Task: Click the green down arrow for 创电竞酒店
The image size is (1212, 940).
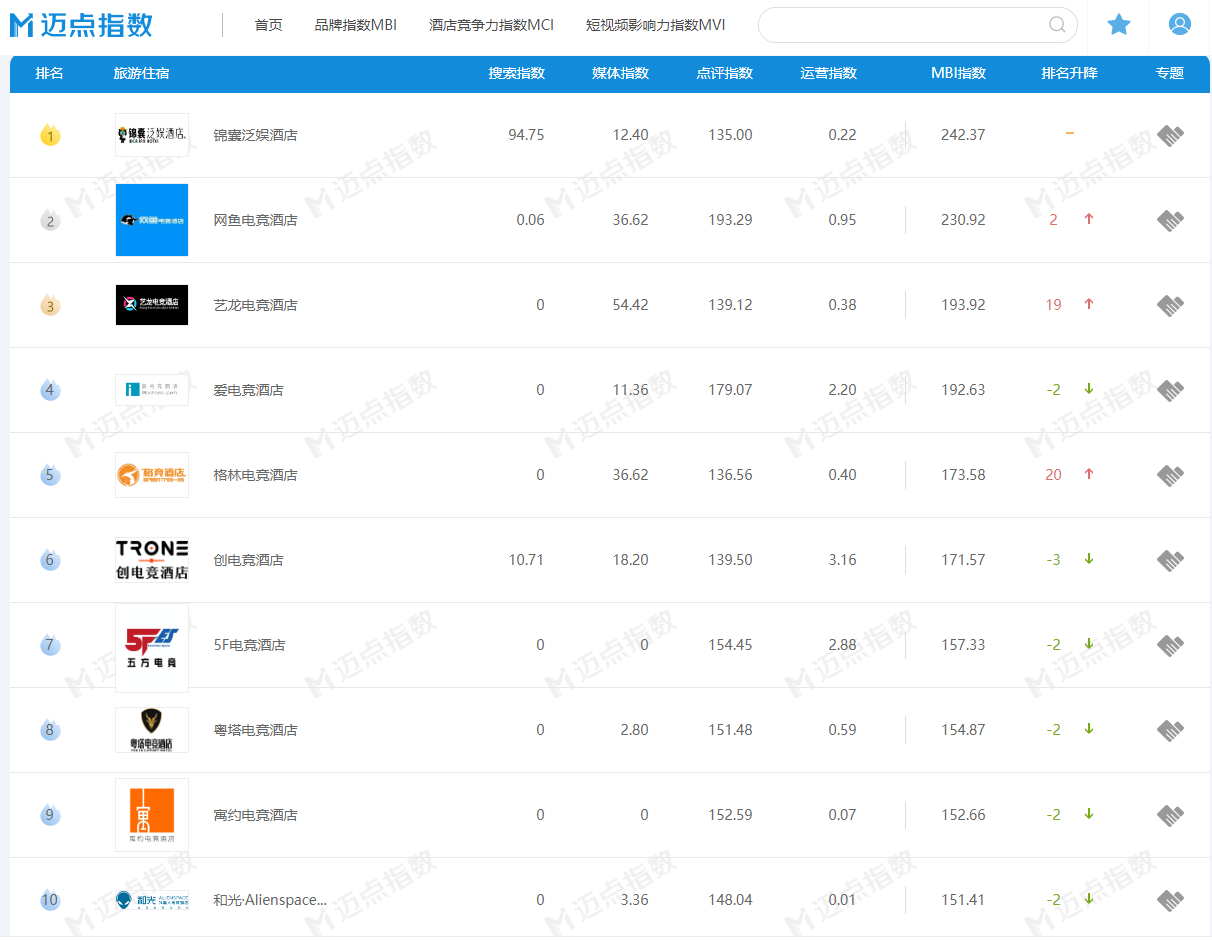Action: [1089, 559]
